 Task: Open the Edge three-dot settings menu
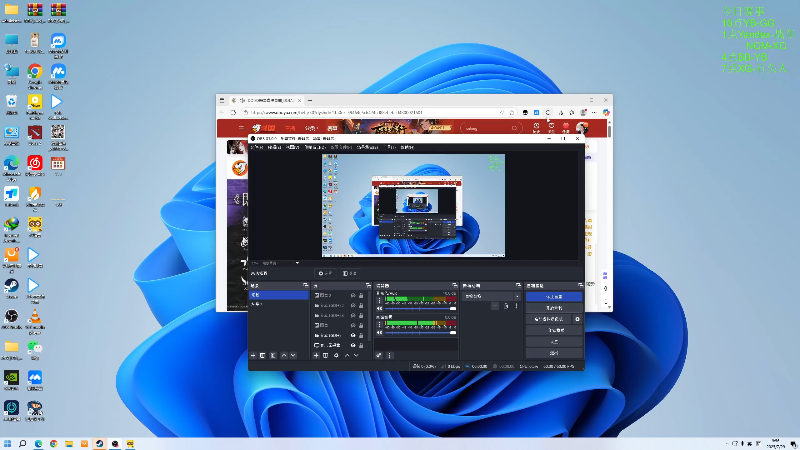point(594,113)
